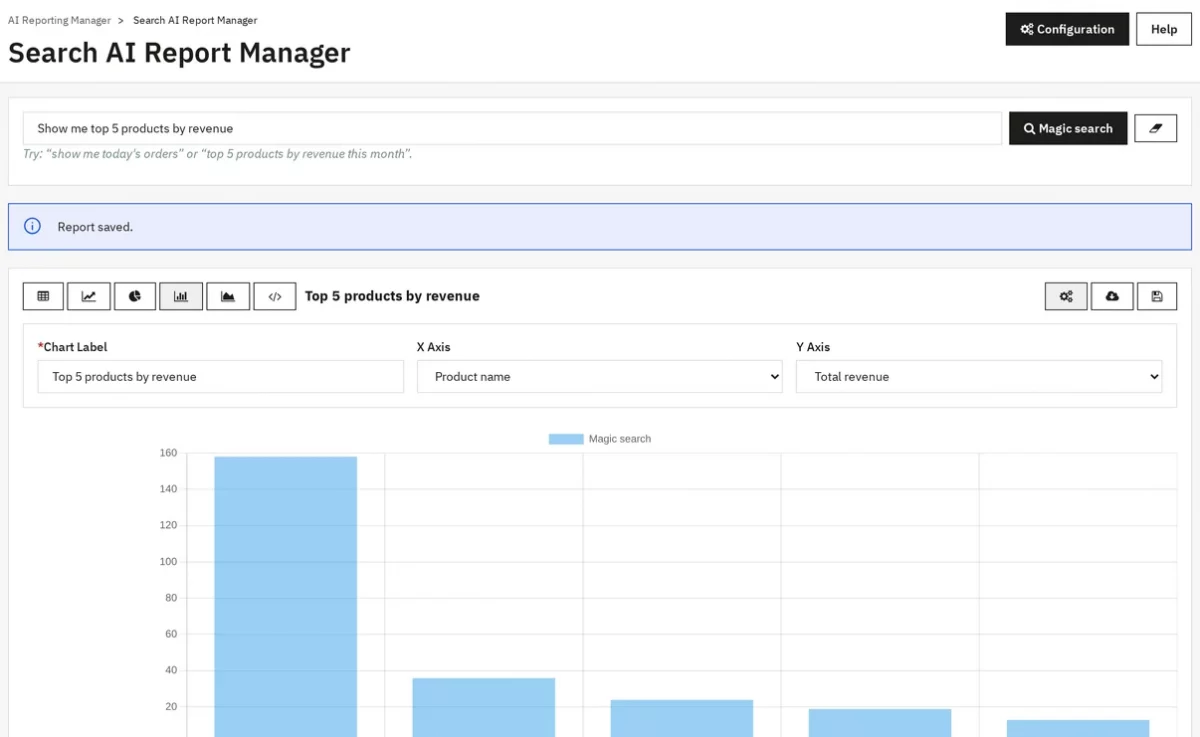
Task: Click the 160 value on the chart axis
Action: (x=168, y=453)
